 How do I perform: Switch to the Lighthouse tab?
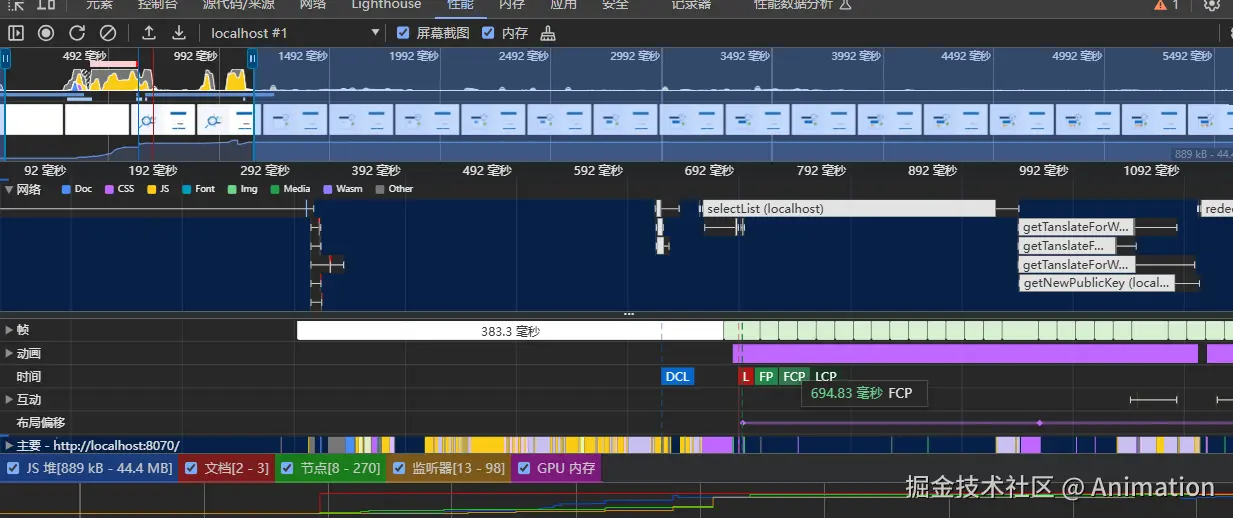pos(386,5)
